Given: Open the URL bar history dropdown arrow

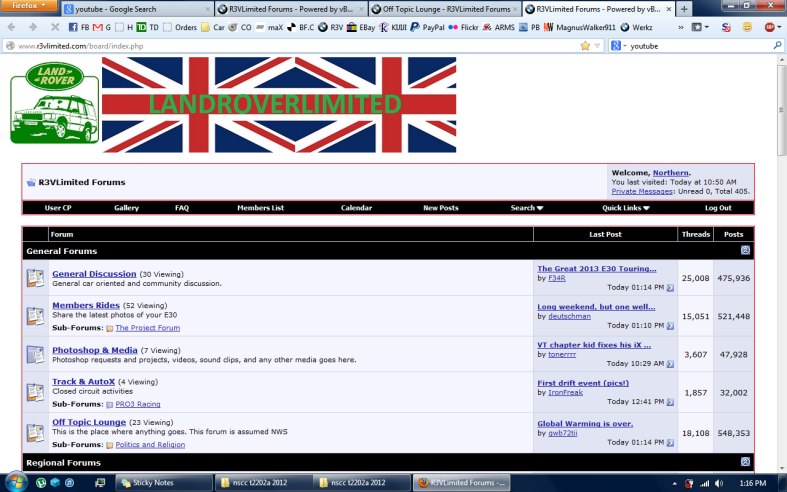Looking at the screenshot, I should click(597, 46).
